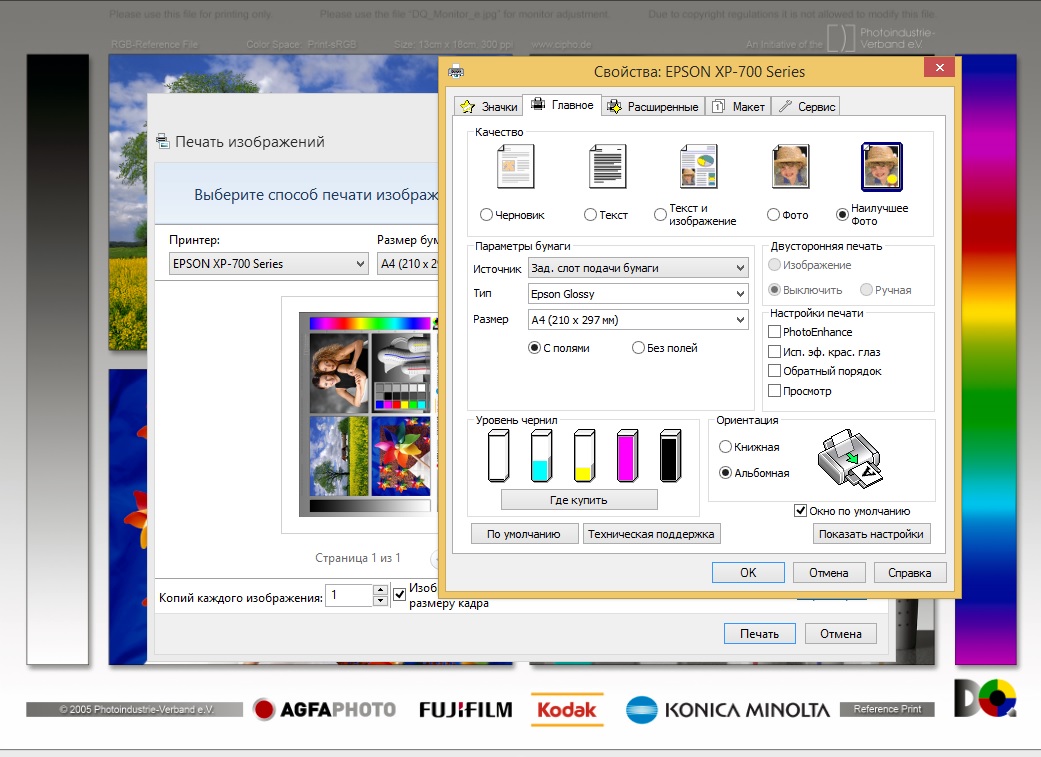Screen dimensions: 1041x757
Task: Increase copies with the up stepper arrow
Action: point(380,589)
